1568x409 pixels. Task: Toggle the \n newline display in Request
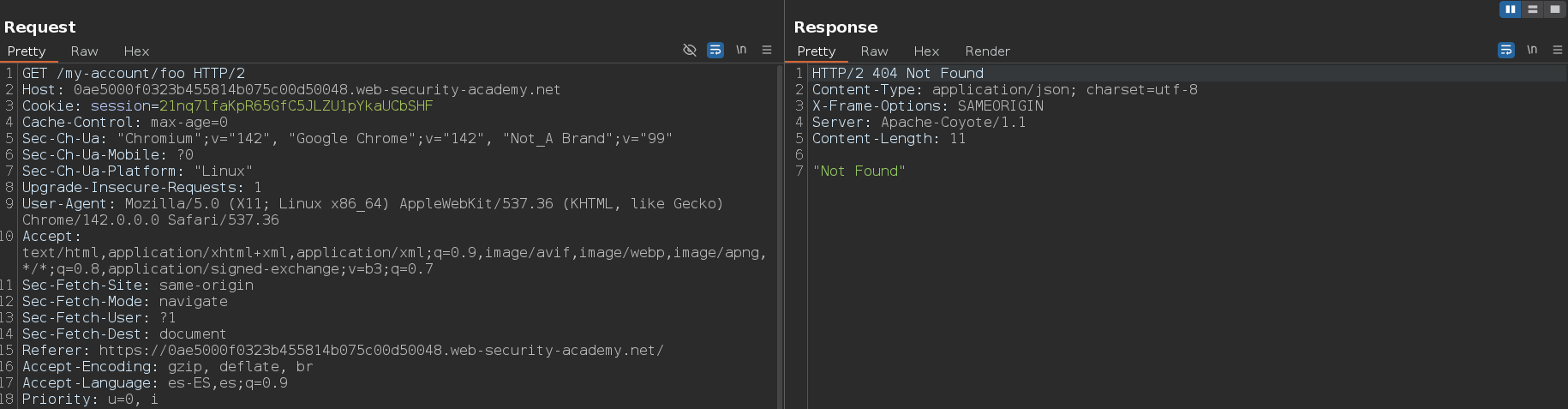[x=741, y=50]
